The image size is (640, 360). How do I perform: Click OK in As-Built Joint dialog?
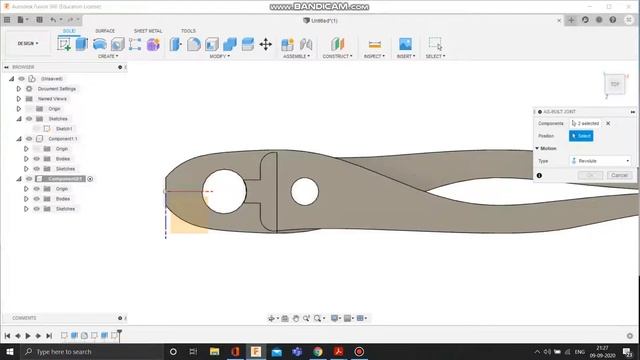590,175
